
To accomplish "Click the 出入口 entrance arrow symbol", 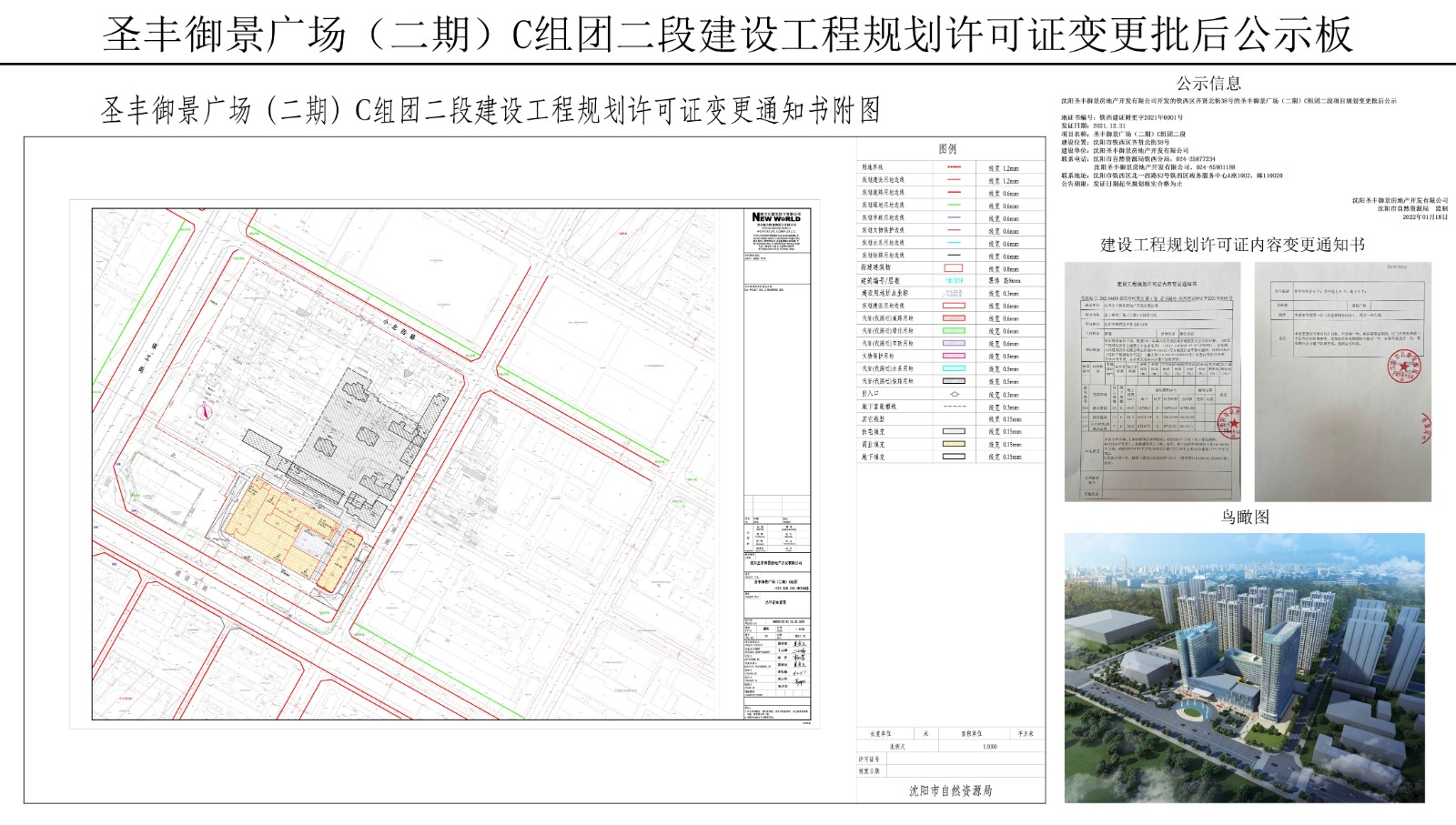I will tap(955, 394).
